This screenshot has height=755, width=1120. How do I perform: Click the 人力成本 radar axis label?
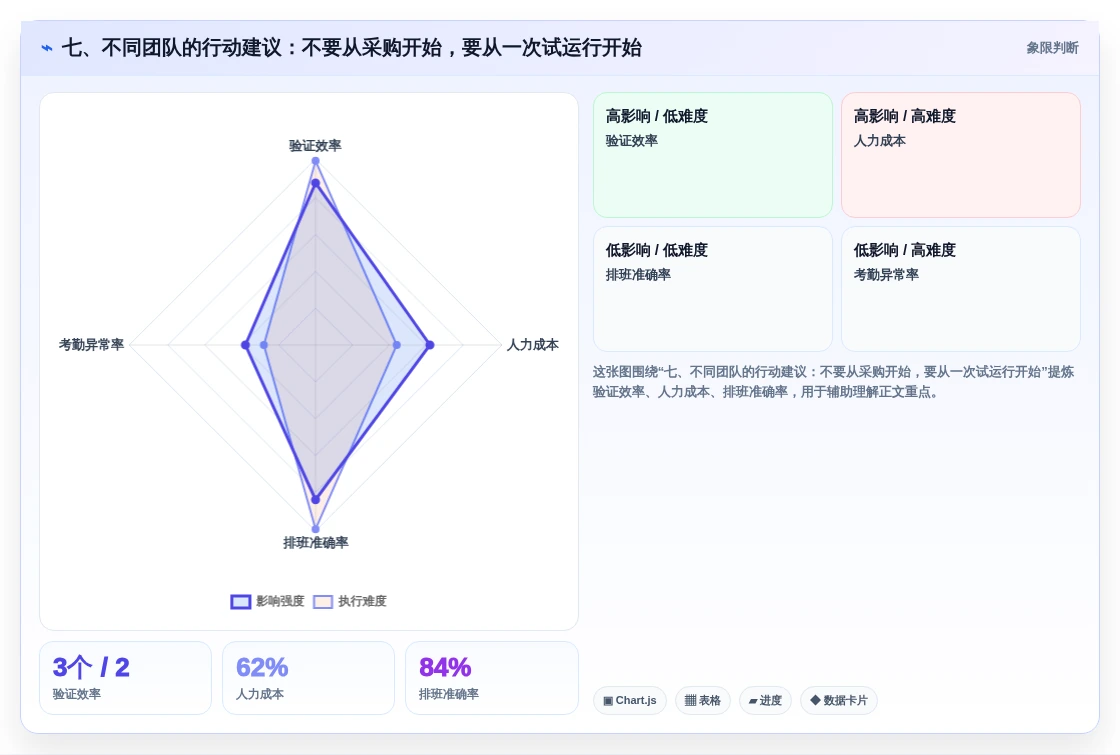click(x=532, y=345)
